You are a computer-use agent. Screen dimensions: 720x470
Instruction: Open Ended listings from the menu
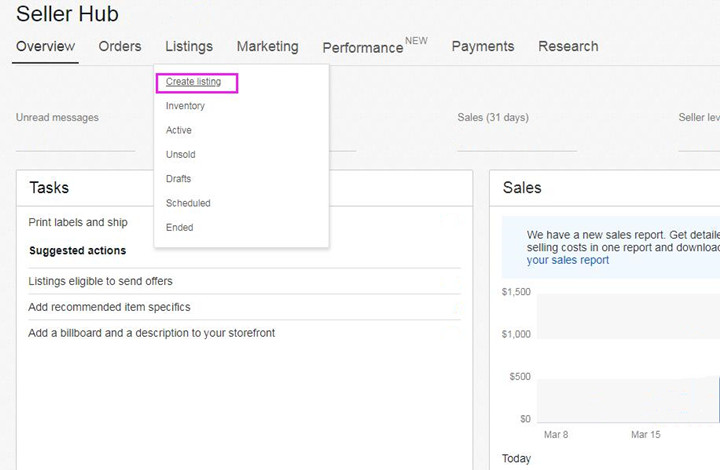pyautogui.click(x=179, y=227)
